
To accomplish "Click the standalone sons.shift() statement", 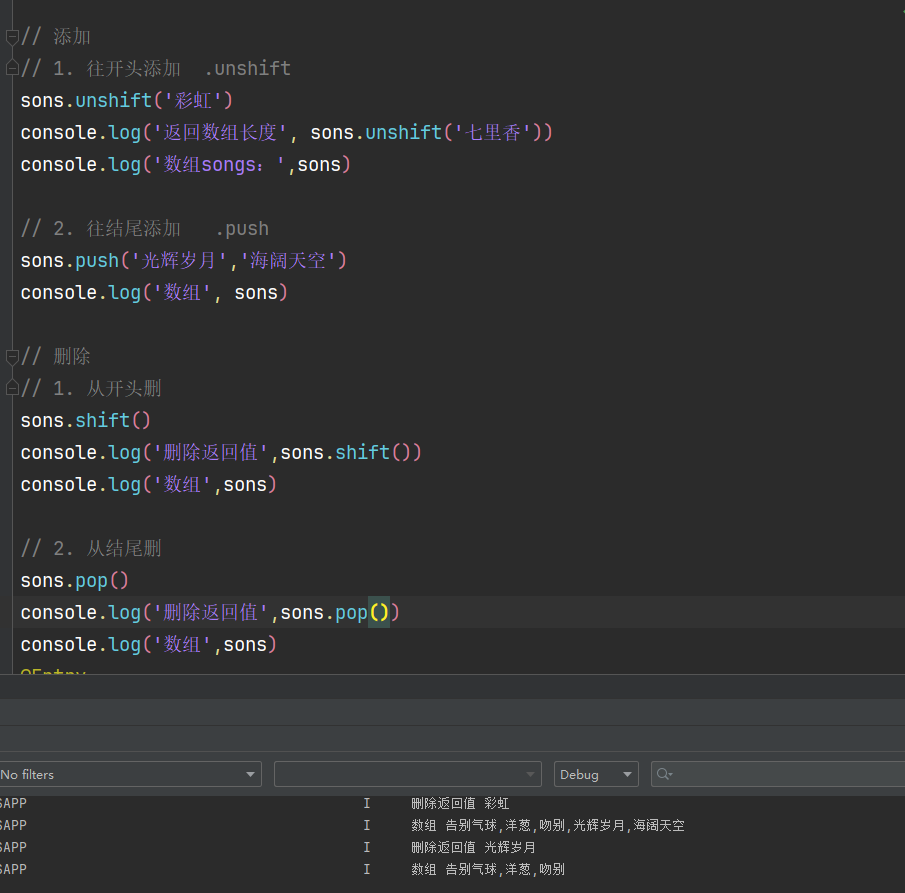I will 85,420.
